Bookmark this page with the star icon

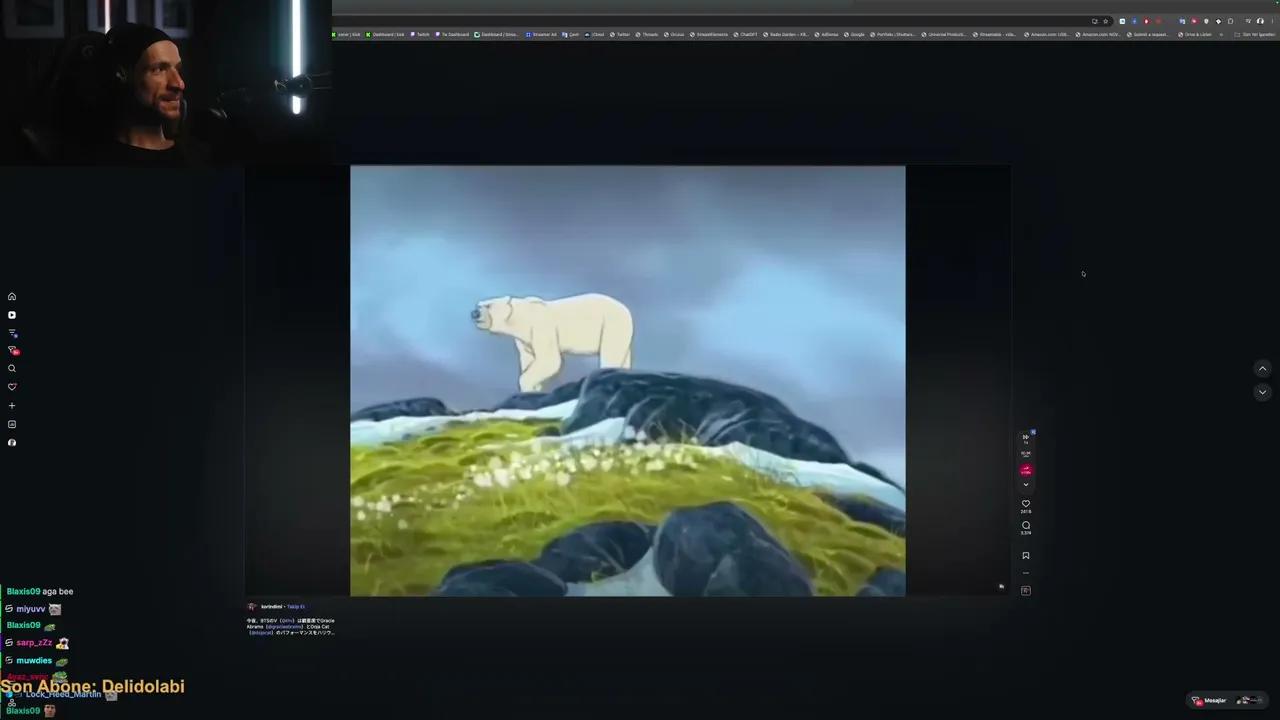[1105, 21]
